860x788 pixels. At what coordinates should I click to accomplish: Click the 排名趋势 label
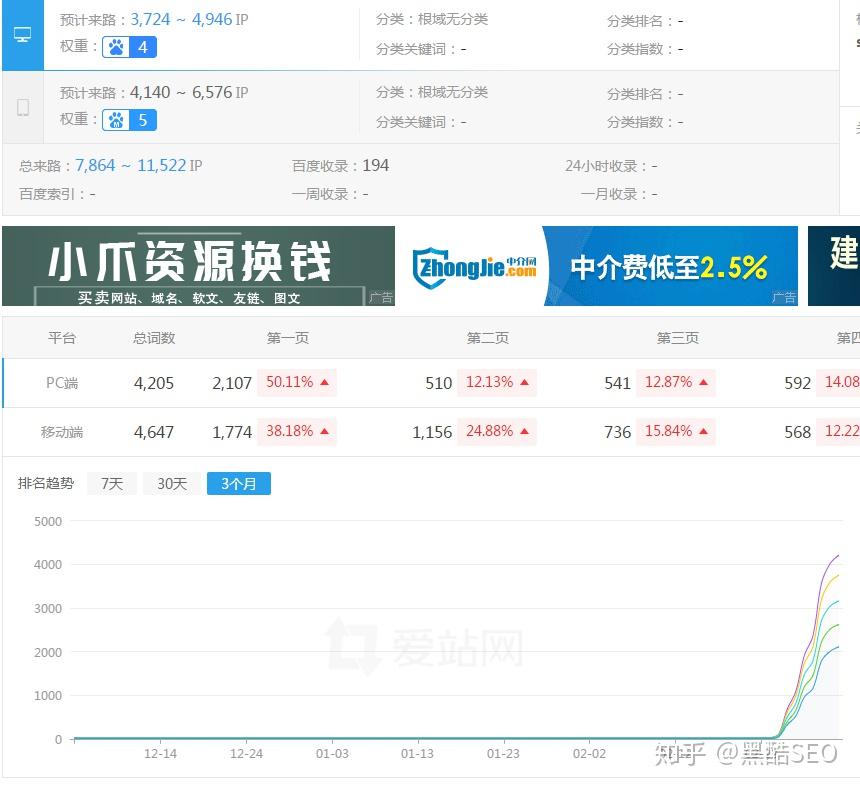(x=46, y=483)
